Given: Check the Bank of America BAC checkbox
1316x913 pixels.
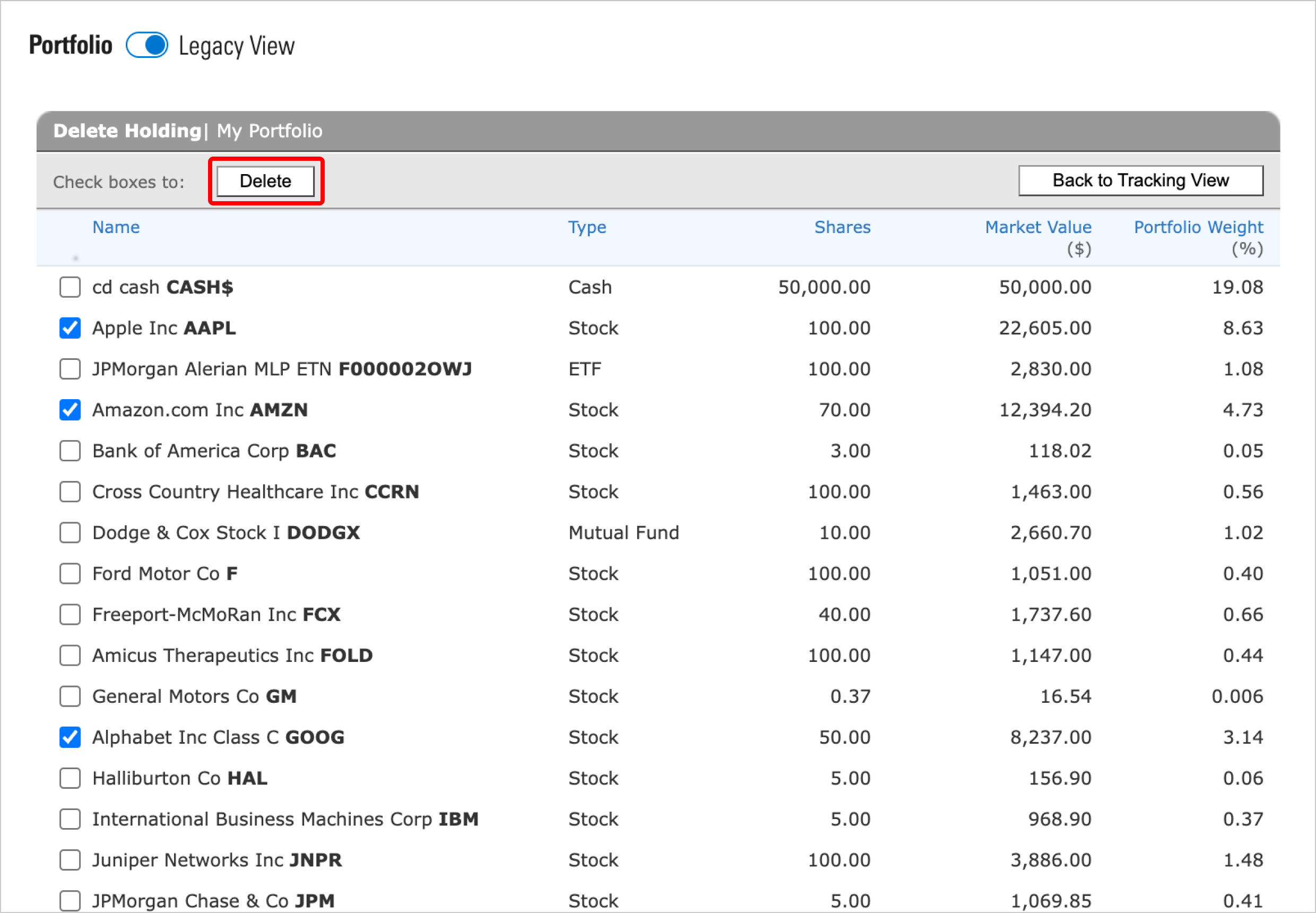Looking at the screenshot, I should tap(70, 451).
